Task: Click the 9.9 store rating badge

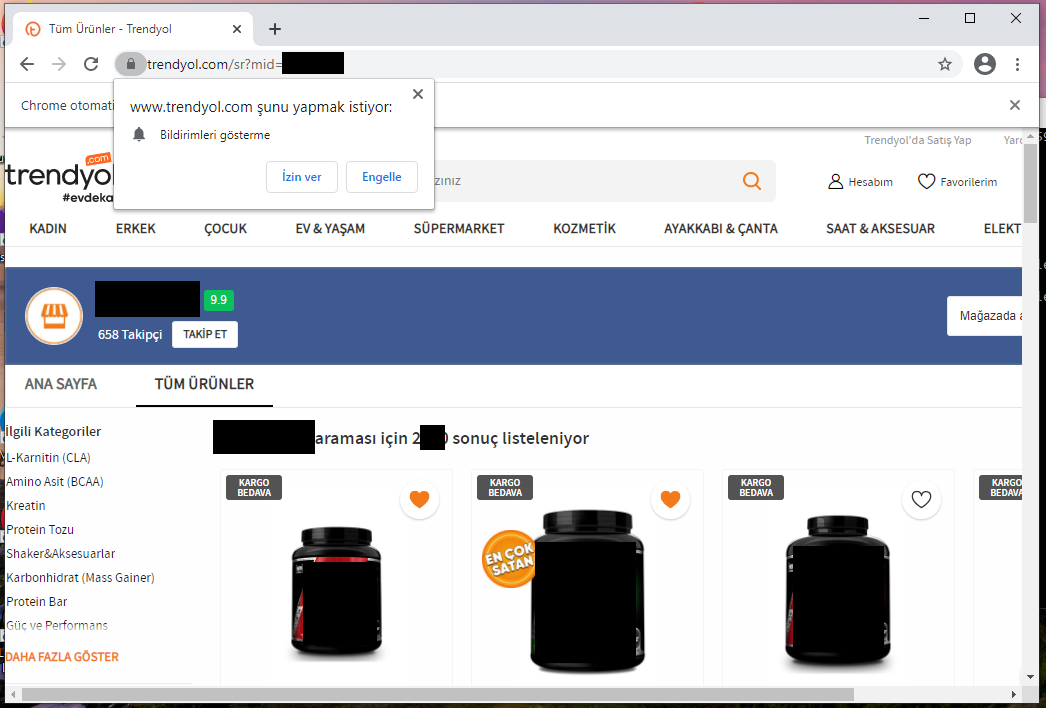Action: (218, 300)
